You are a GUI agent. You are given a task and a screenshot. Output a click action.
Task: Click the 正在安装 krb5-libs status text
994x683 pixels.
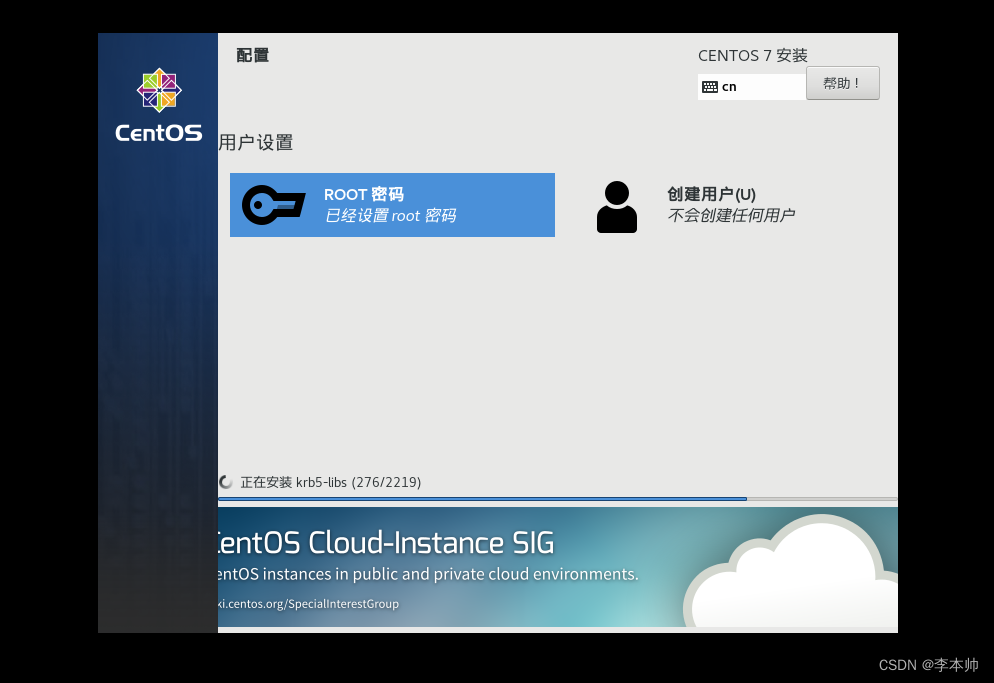(330, 482)
